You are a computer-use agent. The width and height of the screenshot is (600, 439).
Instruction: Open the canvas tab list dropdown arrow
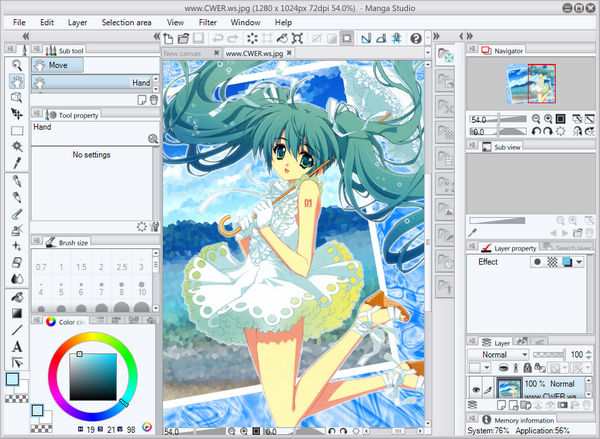(x=428, y=52)
